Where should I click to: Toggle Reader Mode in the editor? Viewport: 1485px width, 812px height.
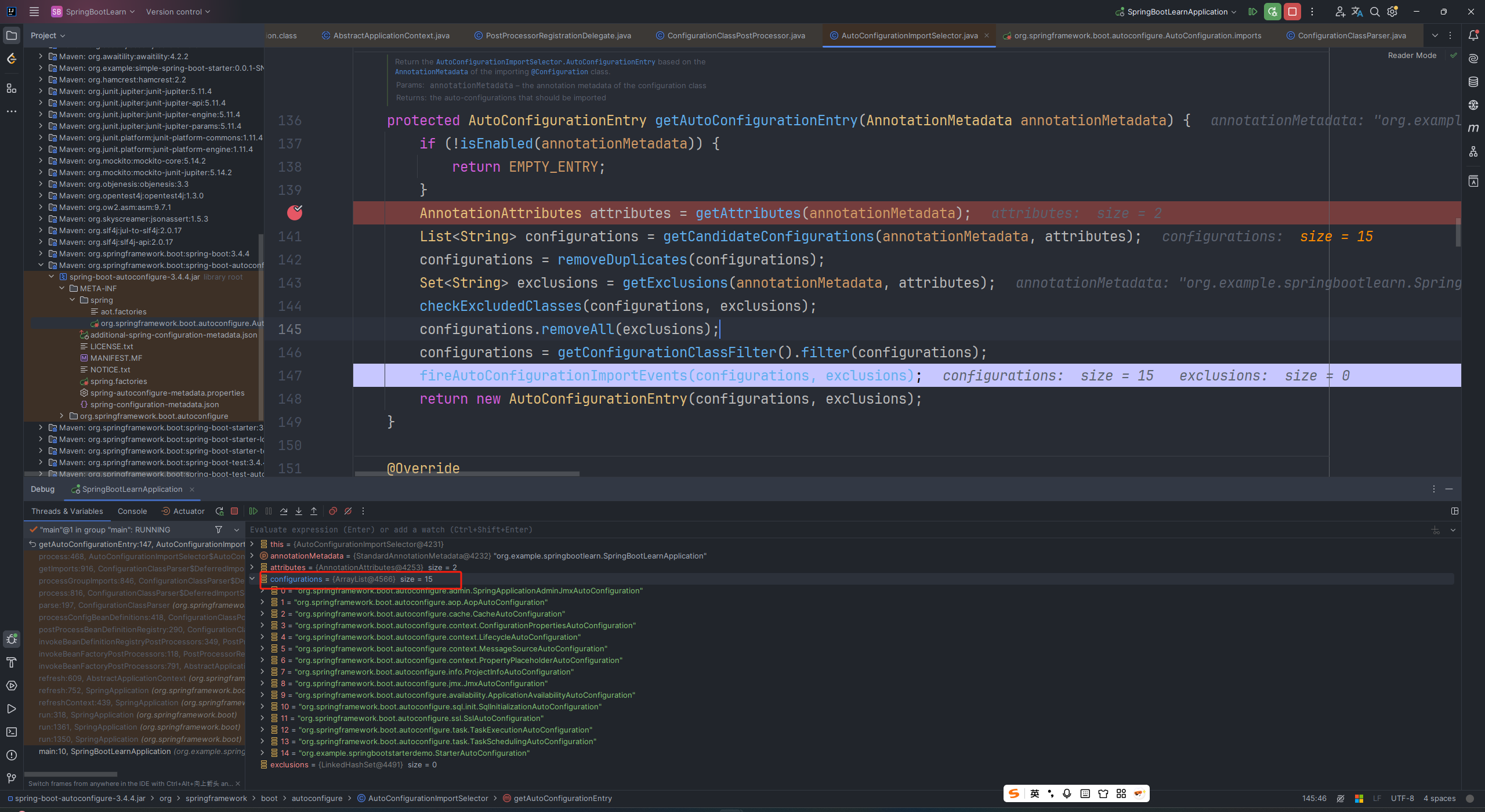coord(1412,56)
